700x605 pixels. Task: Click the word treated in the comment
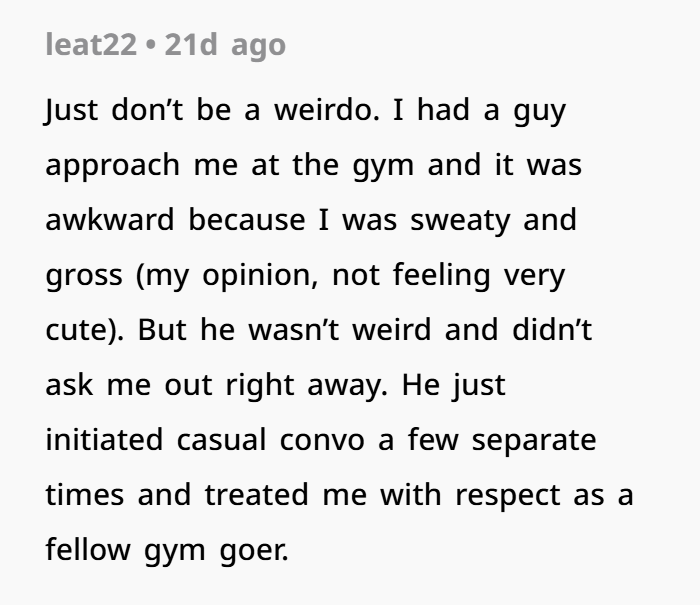click(x=257, y=495)
